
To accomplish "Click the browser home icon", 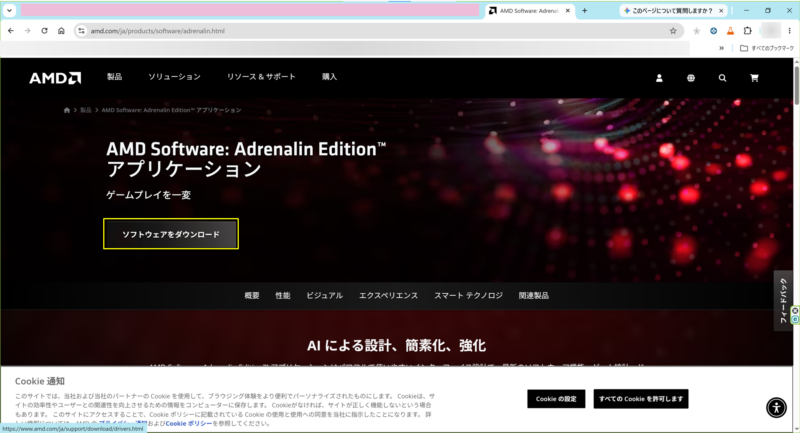I will 61,31.
